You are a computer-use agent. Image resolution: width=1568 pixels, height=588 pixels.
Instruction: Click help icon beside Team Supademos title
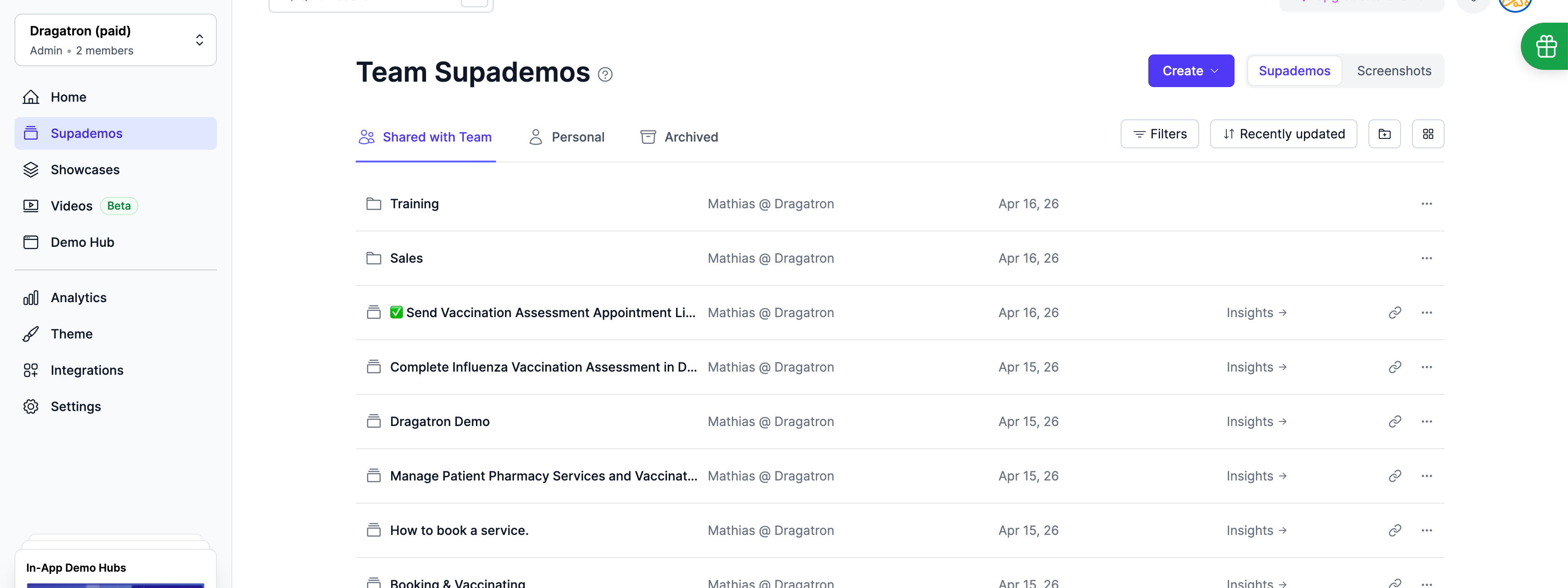point(604,74)
